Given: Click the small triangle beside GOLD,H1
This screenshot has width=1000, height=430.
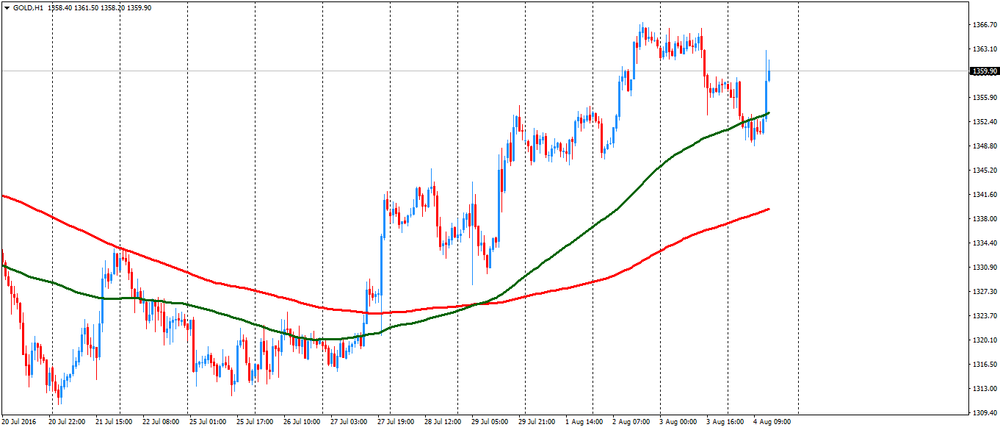Looking at the screenshot, I should 7,7.
